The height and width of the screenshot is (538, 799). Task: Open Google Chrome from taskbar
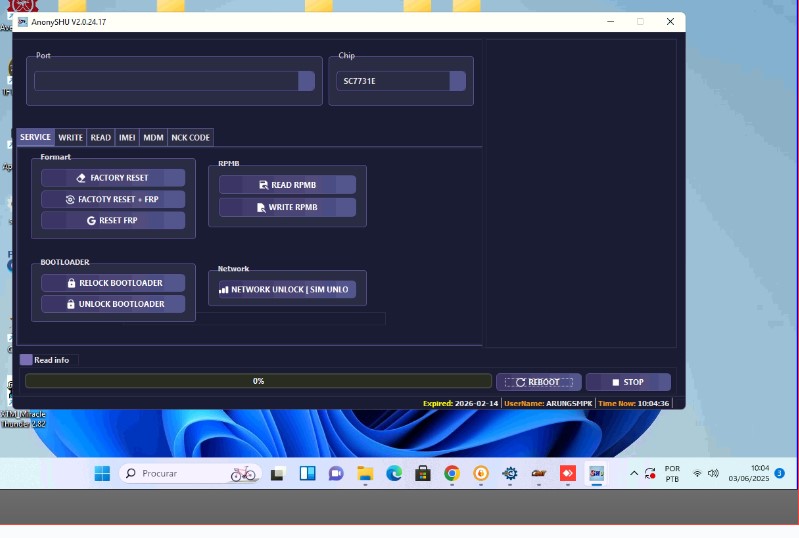click(x=451, y=474)
